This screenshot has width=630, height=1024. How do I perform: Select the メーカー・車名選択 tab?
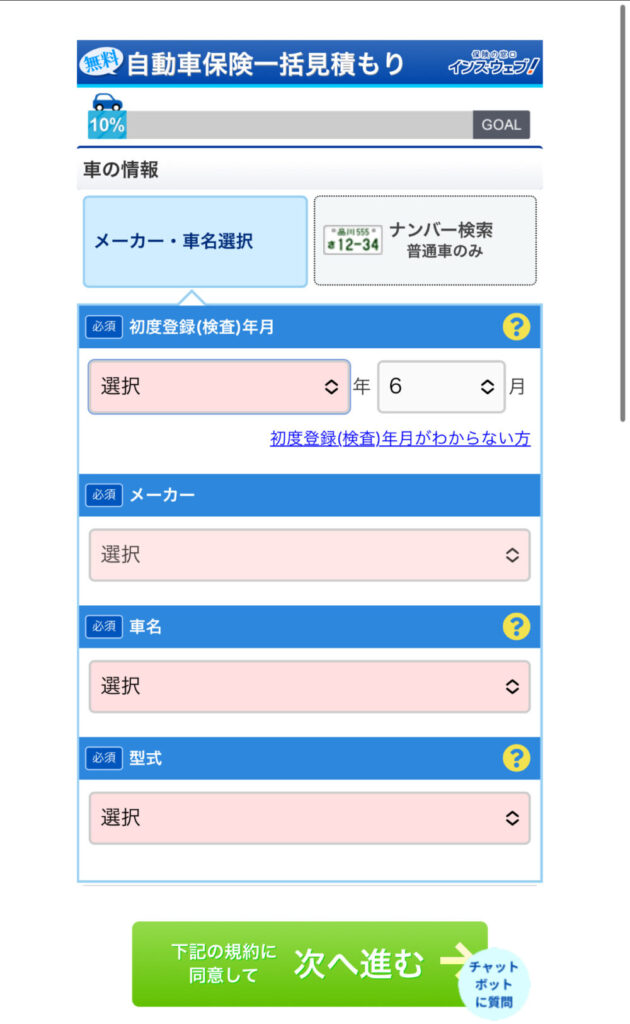tap(195, 241)
